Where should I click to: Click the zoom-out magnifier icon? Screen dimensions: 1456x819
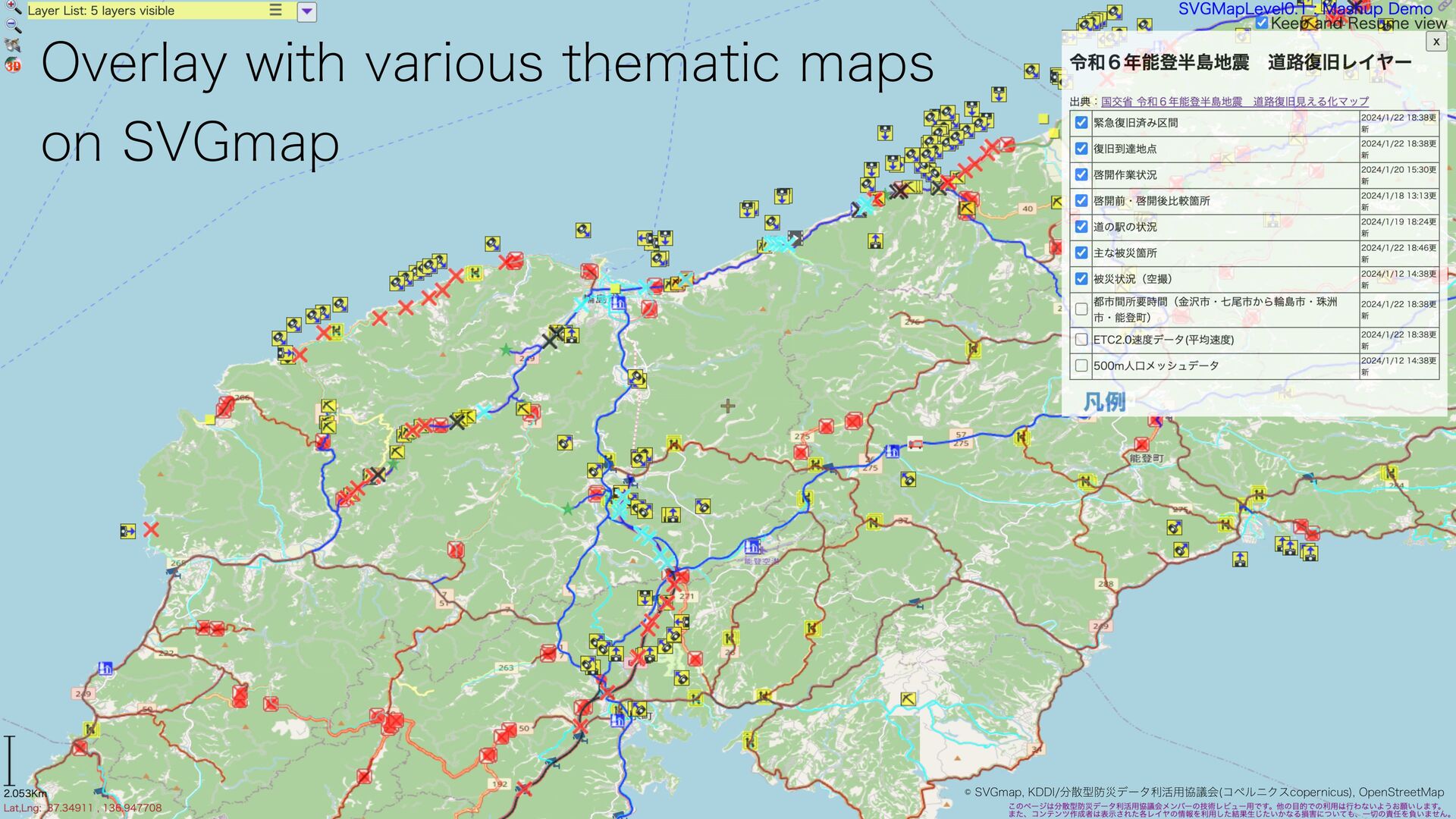(x=13, y=25)
